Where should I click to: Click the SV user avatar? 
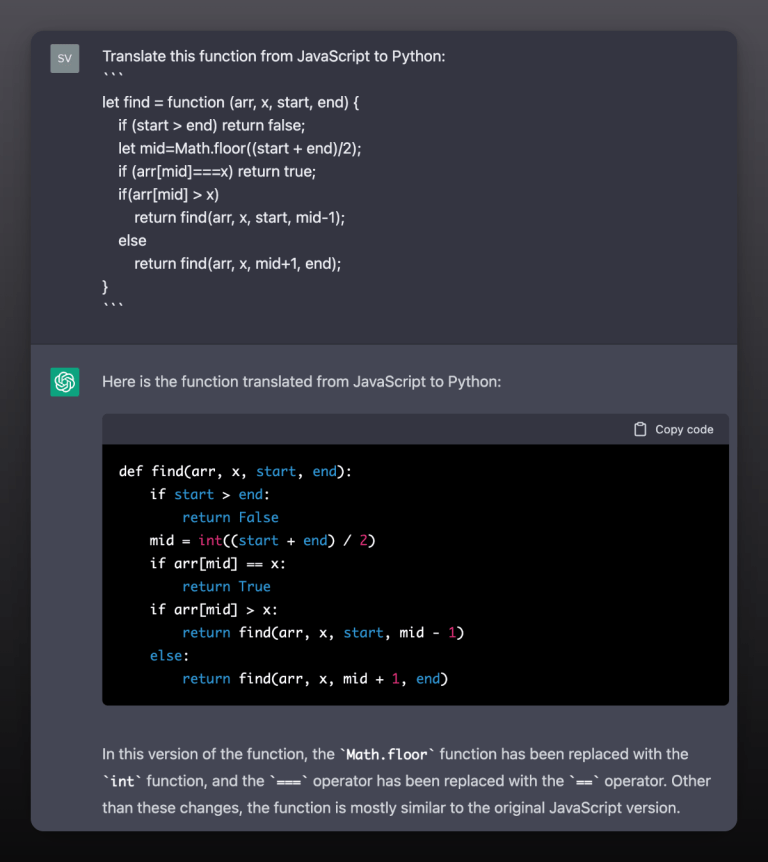coord(65,58)
